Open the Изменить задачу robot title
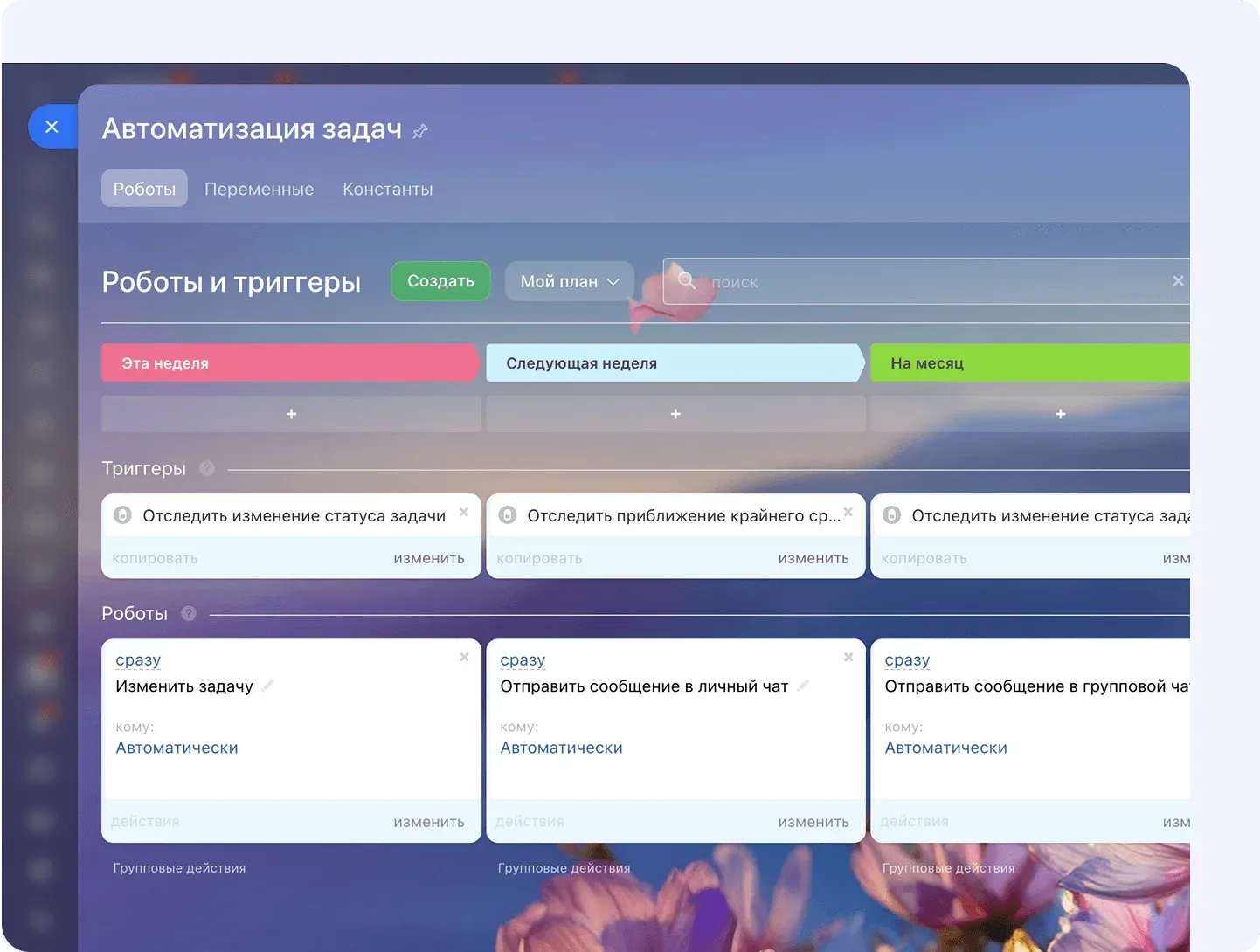The image size is (1260, 952). pos(184,686)
